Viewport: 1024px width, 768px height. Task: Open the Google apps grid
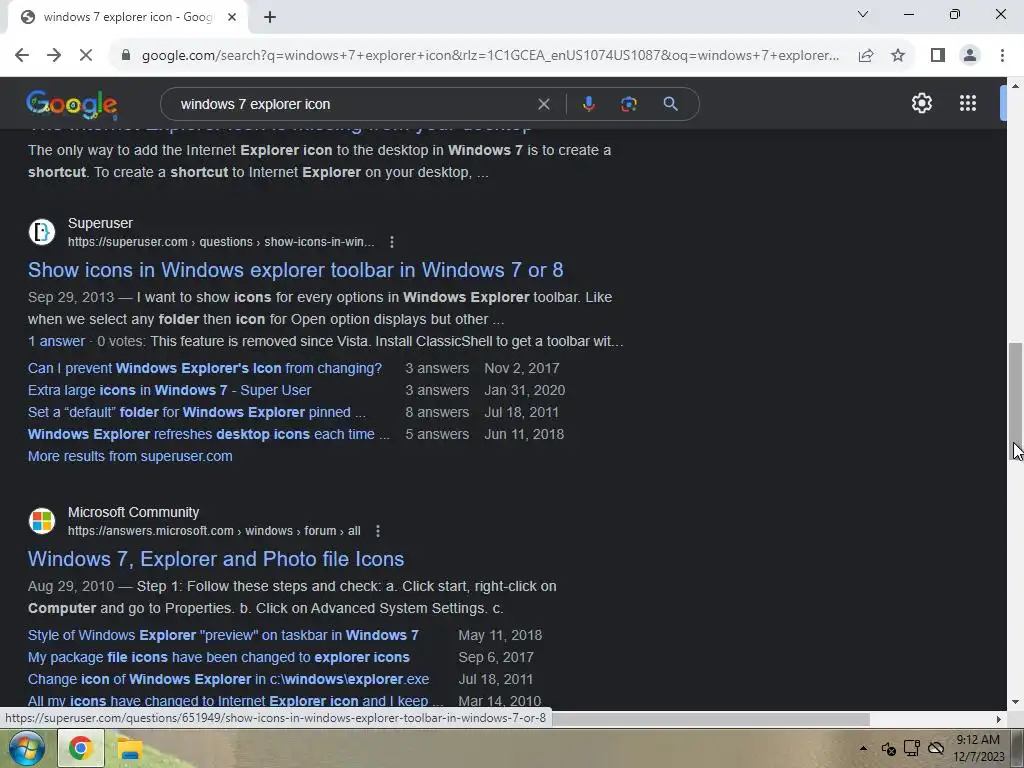point(968,103)
